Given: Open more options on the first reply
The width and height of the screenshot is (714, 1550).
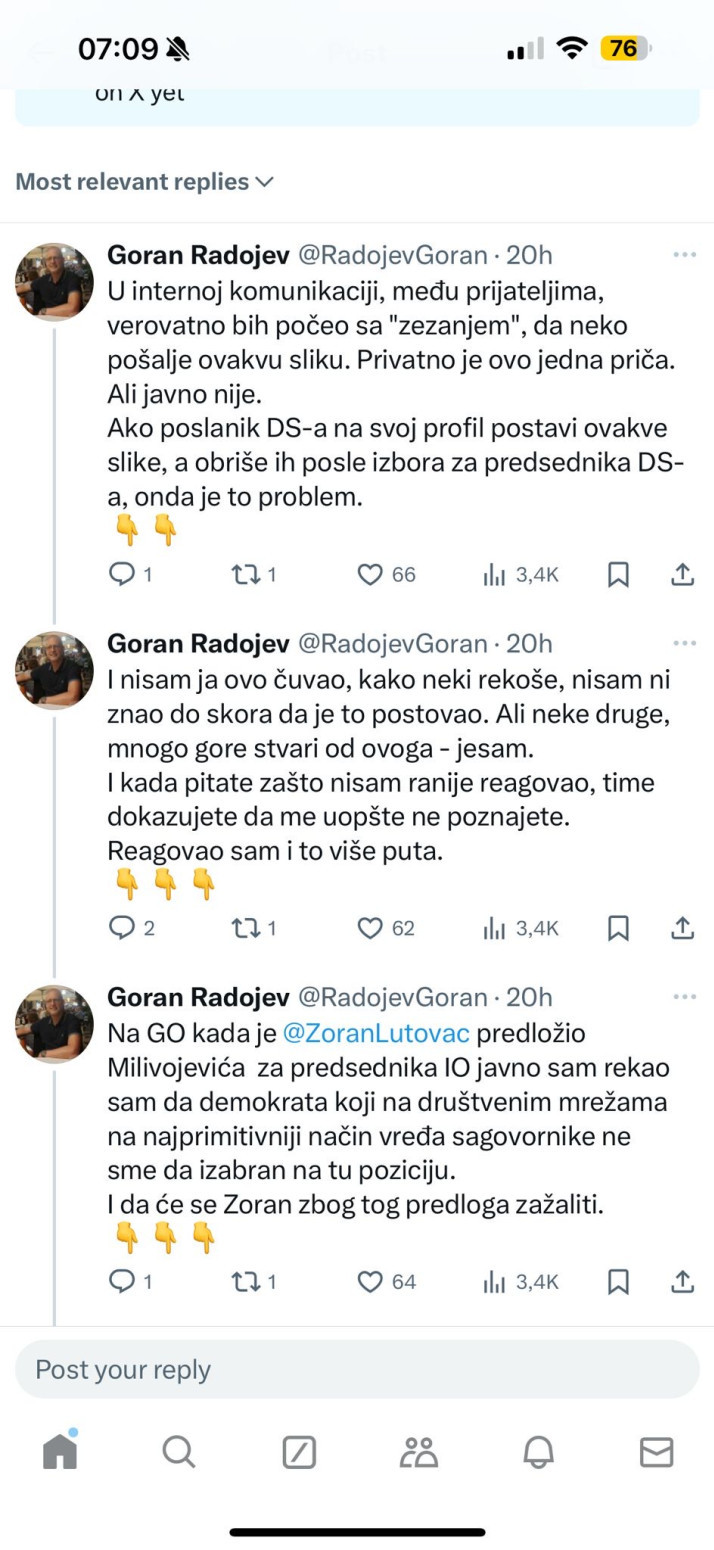Looking at the screenshot, I should 684,255.
